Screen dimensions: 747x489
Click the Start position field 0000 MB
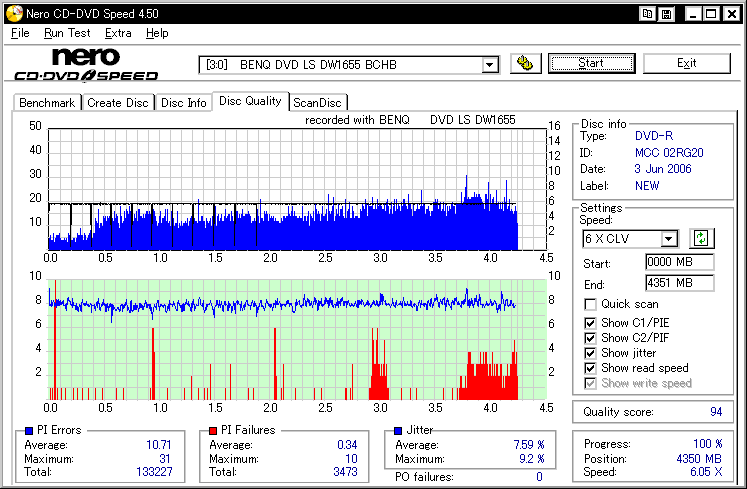pos(679,262)
